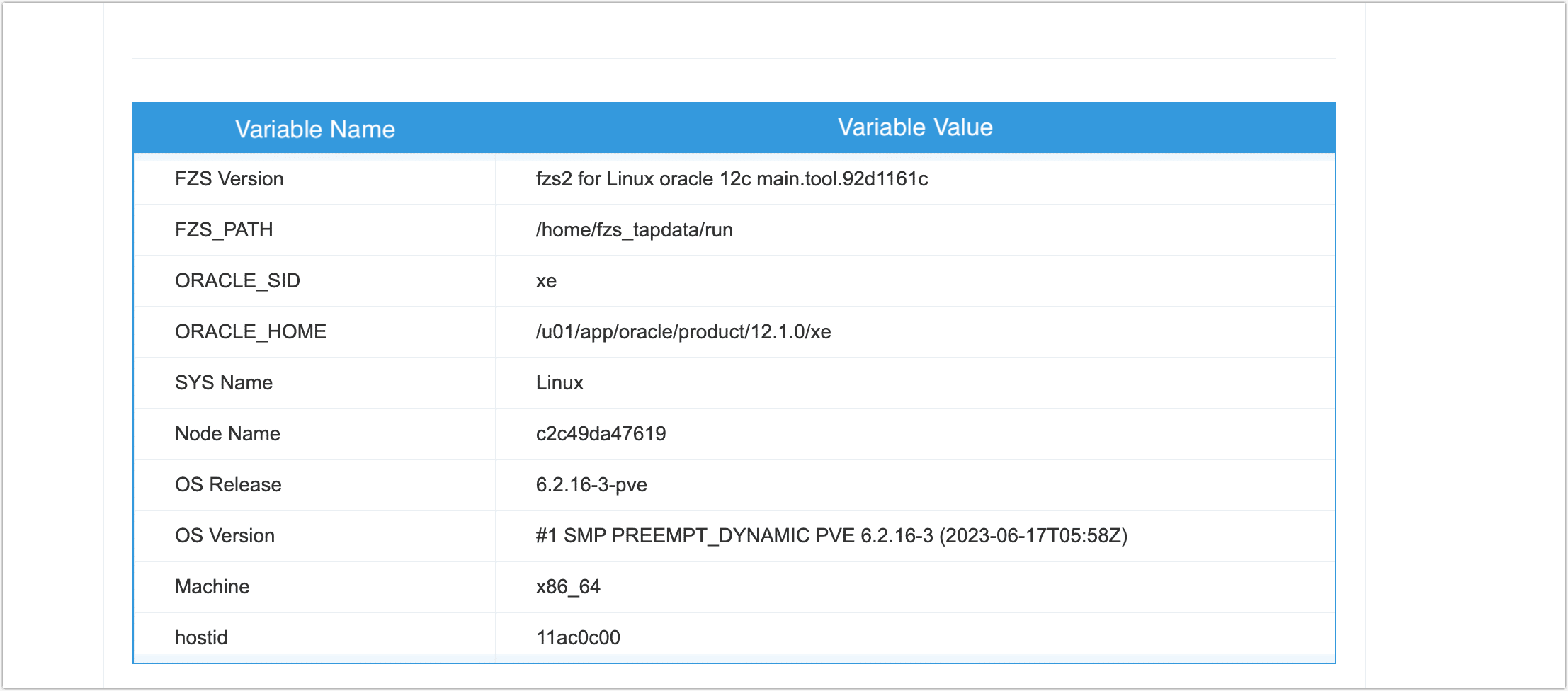Select the /u01/app/oracle/product/12.1.0/xe path
The height and width of the screenshot is (691, 1568).
point(683,332)
